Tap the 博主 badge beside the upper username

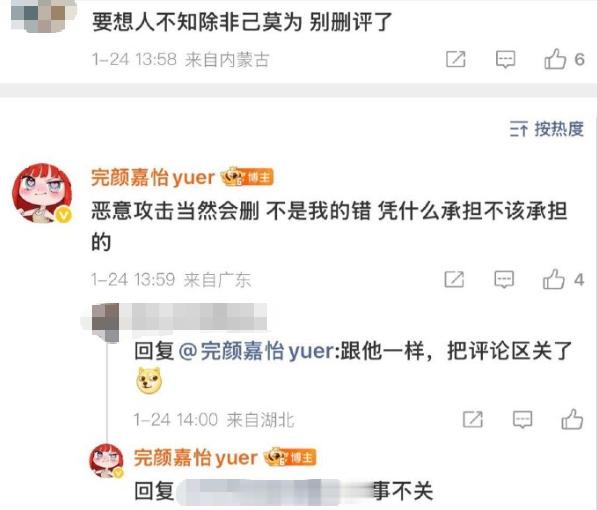[248, 177]
